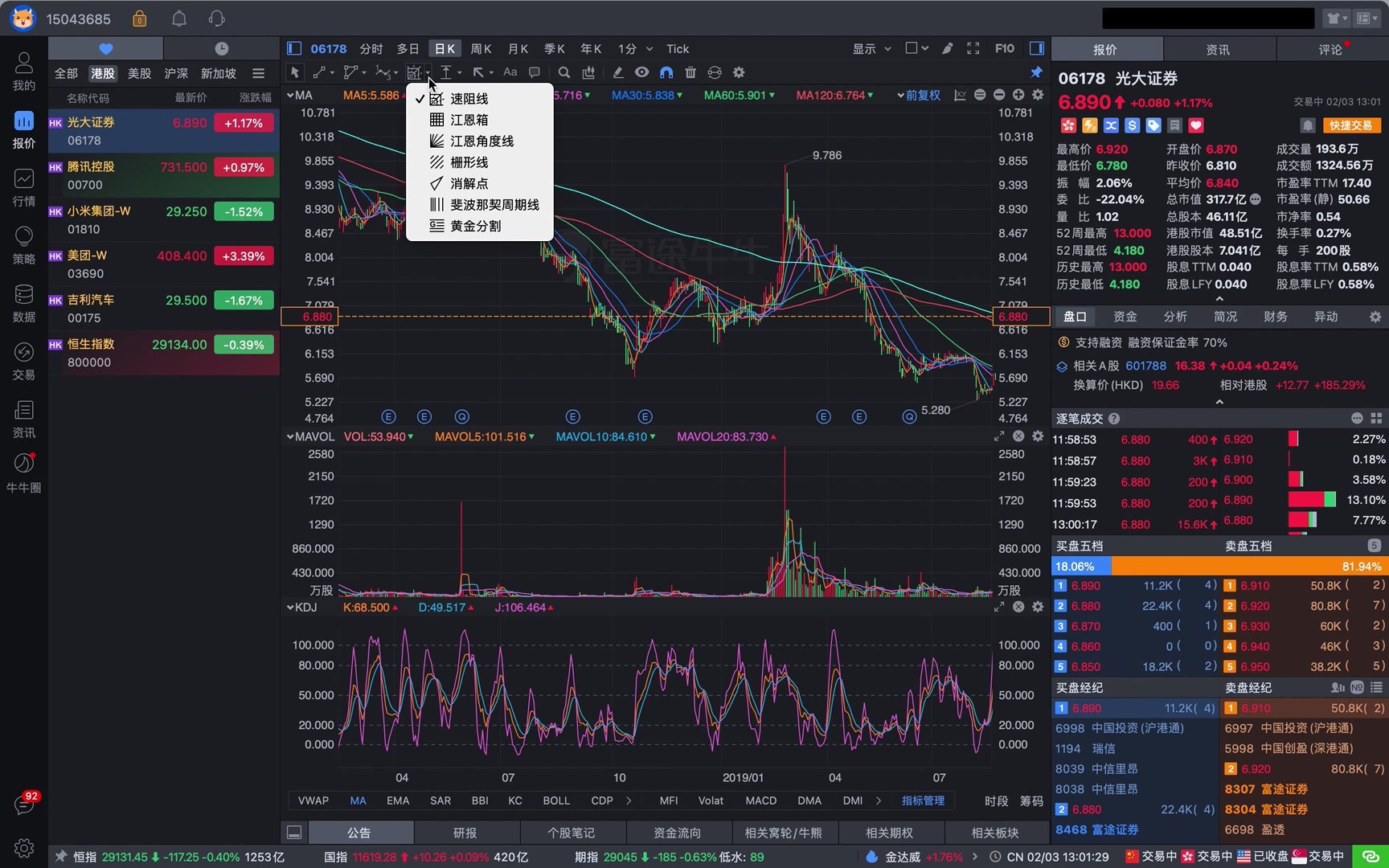Click the magnifier zoom tool in chart toolbar

click(x=564, y=72)
